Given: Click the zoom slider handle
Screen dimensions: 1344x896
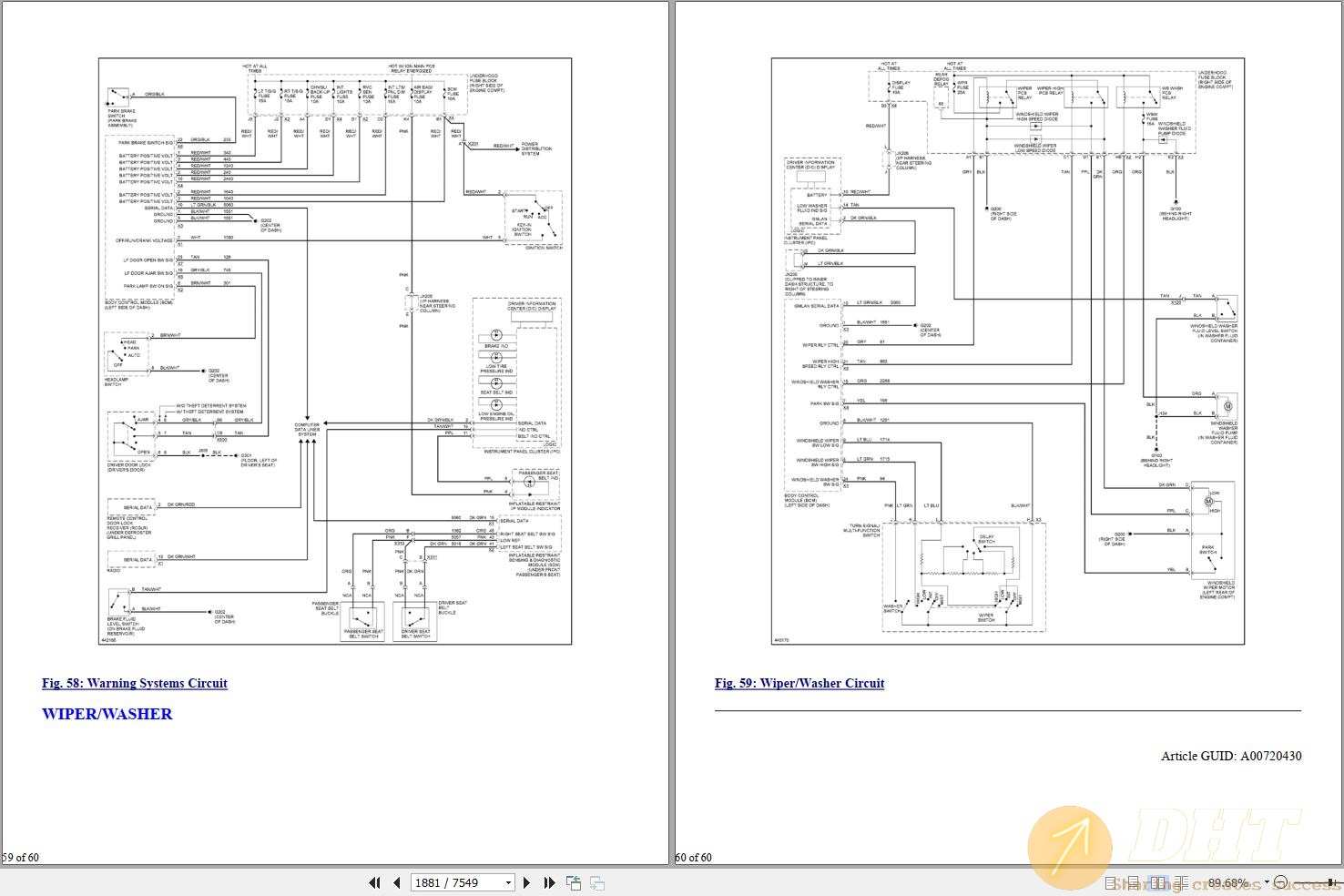Looking at the screenshot, I should pyautogui.click(x=1330, y=882).
